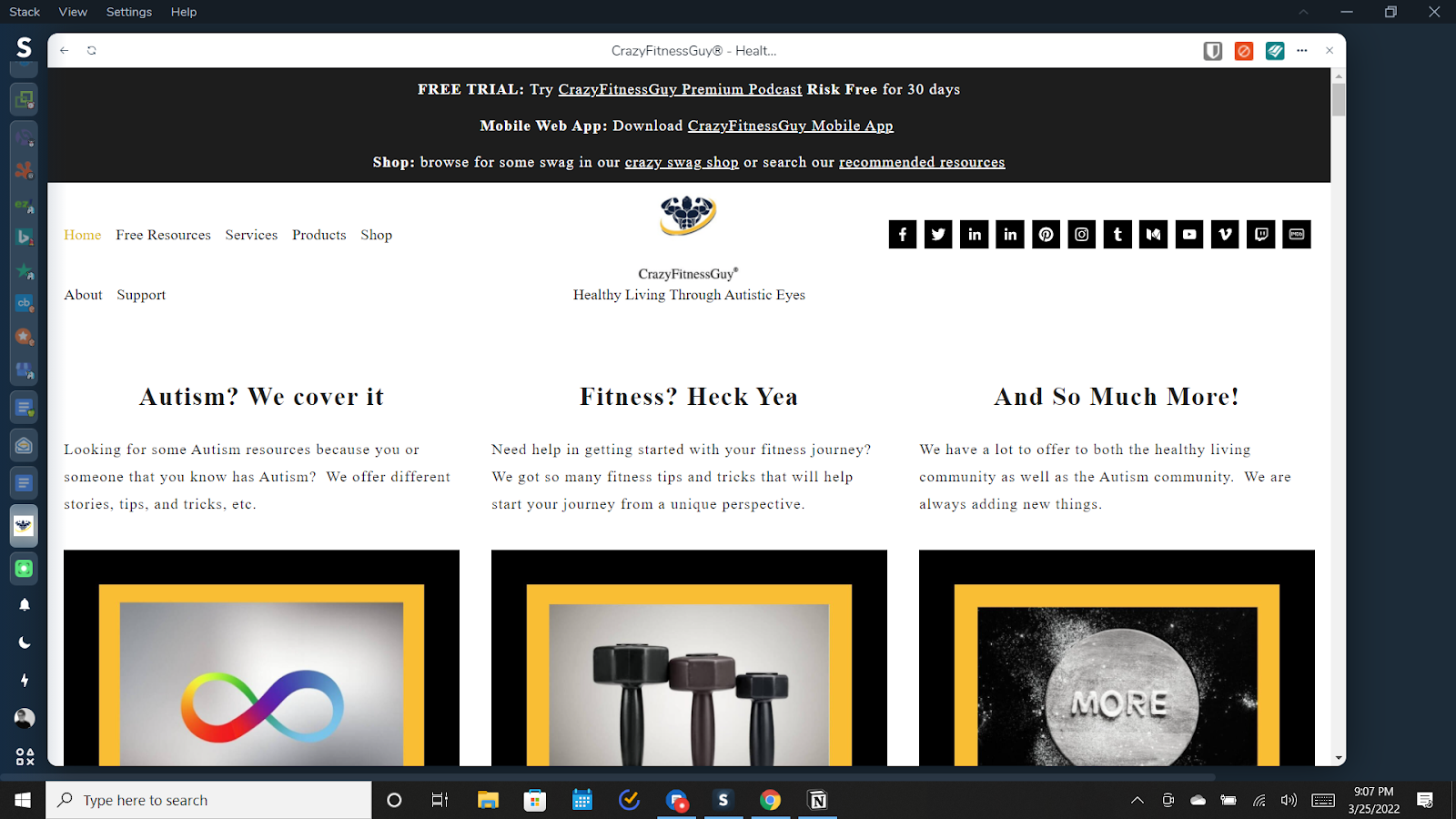Screen dimensions: 1456x819
Task: Open Google Chrome from the taskbar
Action: (770, 800)
